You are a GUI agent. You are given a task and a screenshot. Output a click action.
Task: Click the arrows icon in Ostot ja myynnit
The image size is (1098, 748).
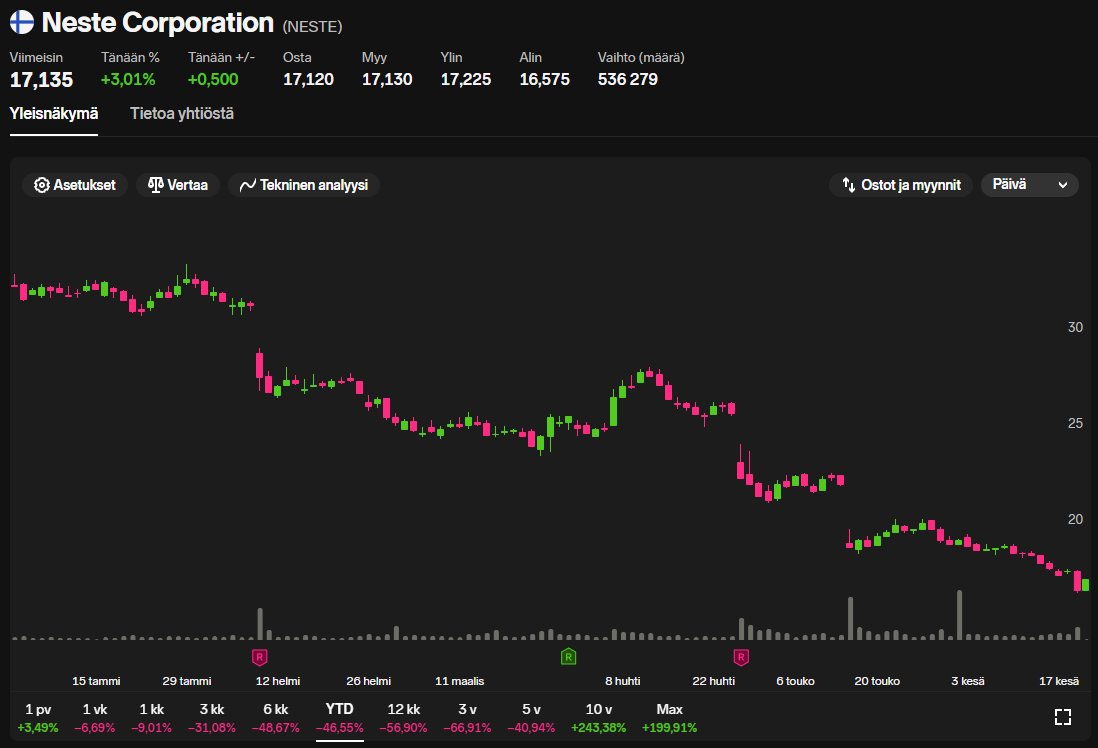point(849,185)
